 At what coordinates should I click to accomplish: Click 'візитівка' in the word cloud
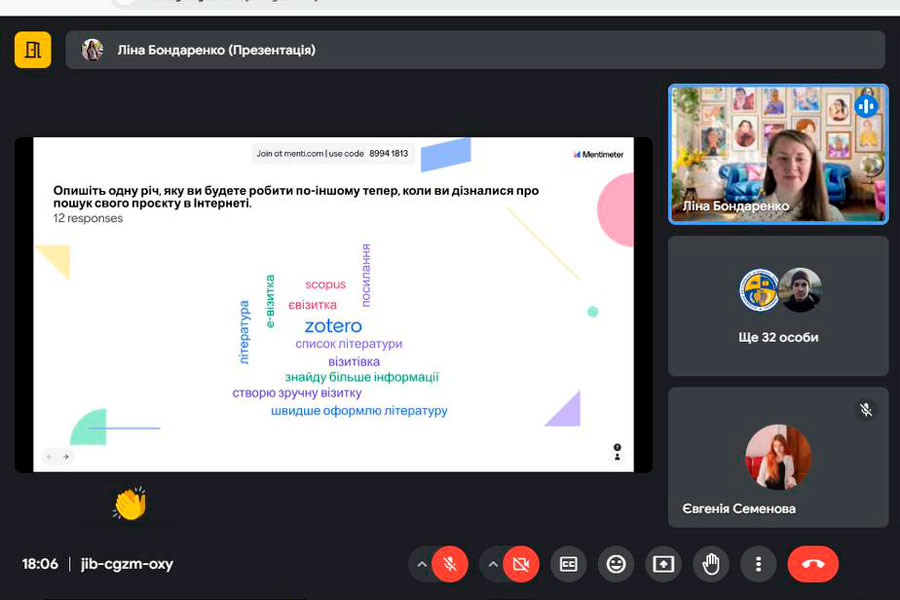(x=354, y=362)
